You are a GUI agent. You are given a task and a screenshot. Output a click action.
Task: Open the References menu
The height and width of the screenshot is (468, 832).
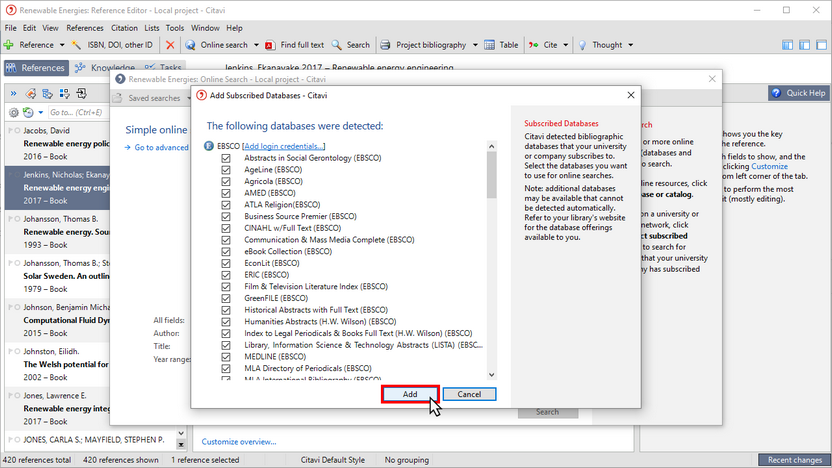85,28
